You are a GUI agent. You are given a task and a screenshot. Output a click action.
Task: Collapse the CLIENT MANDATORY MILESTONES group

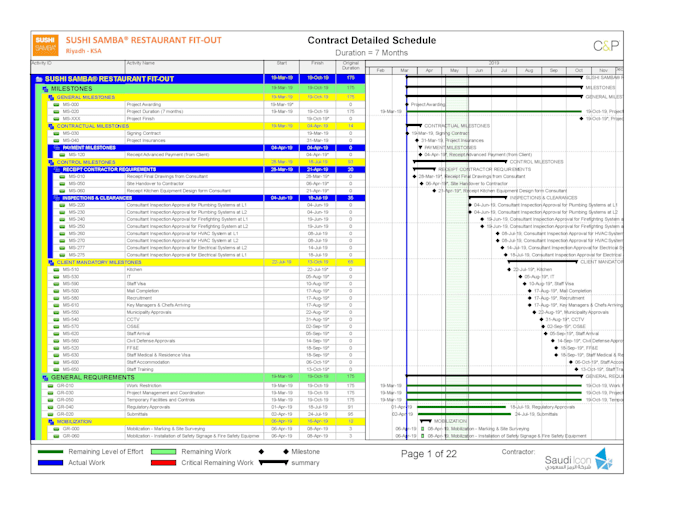pyautogui.click(x=51, y=262)
